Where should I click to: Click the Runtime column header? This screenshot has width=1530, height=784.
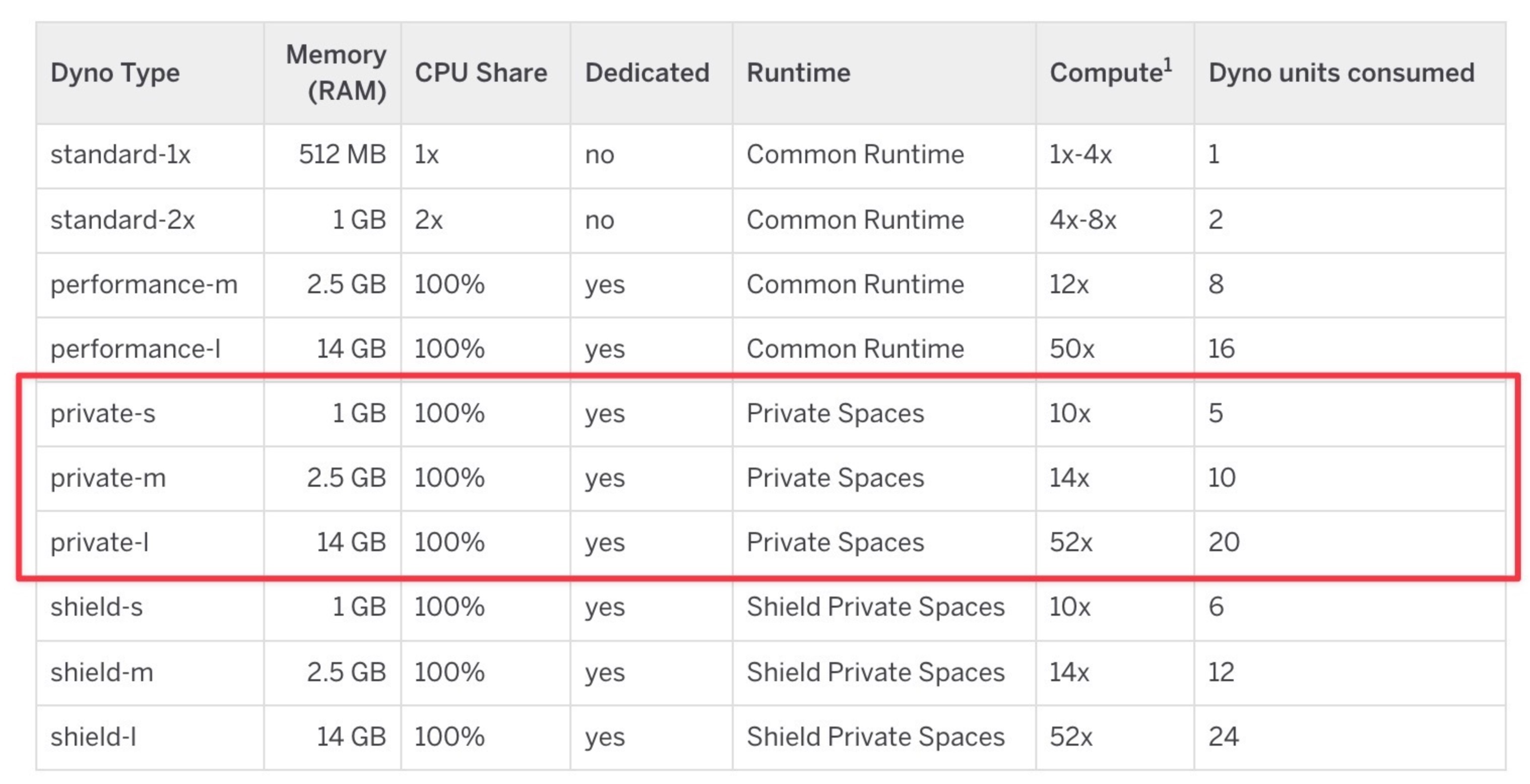pyautogui.click(x=798, y=73)
